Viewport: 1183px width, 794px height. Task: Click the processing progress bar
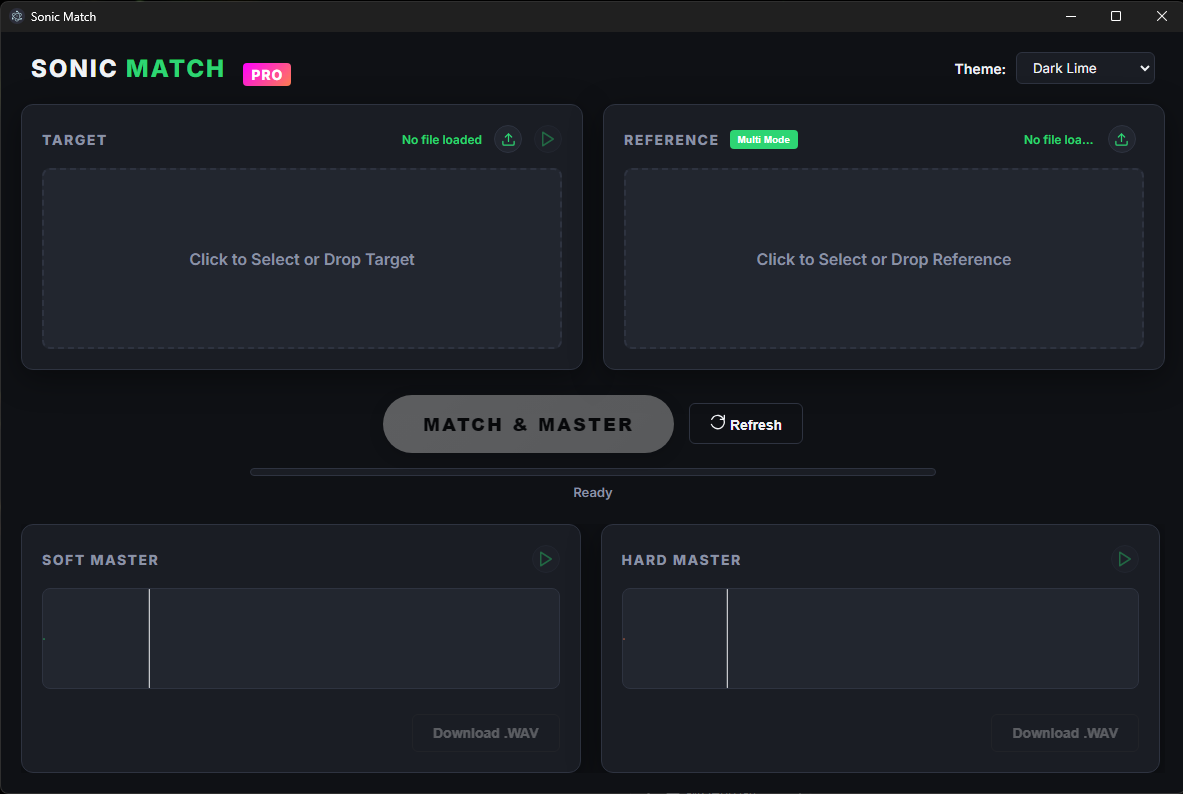point(592,472)
